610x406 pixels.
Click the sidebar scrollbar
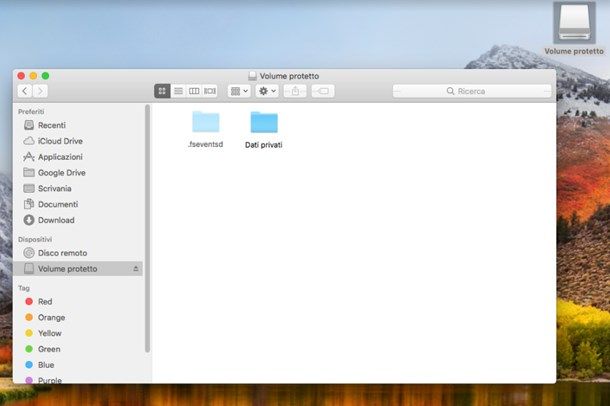click(147, 229)
